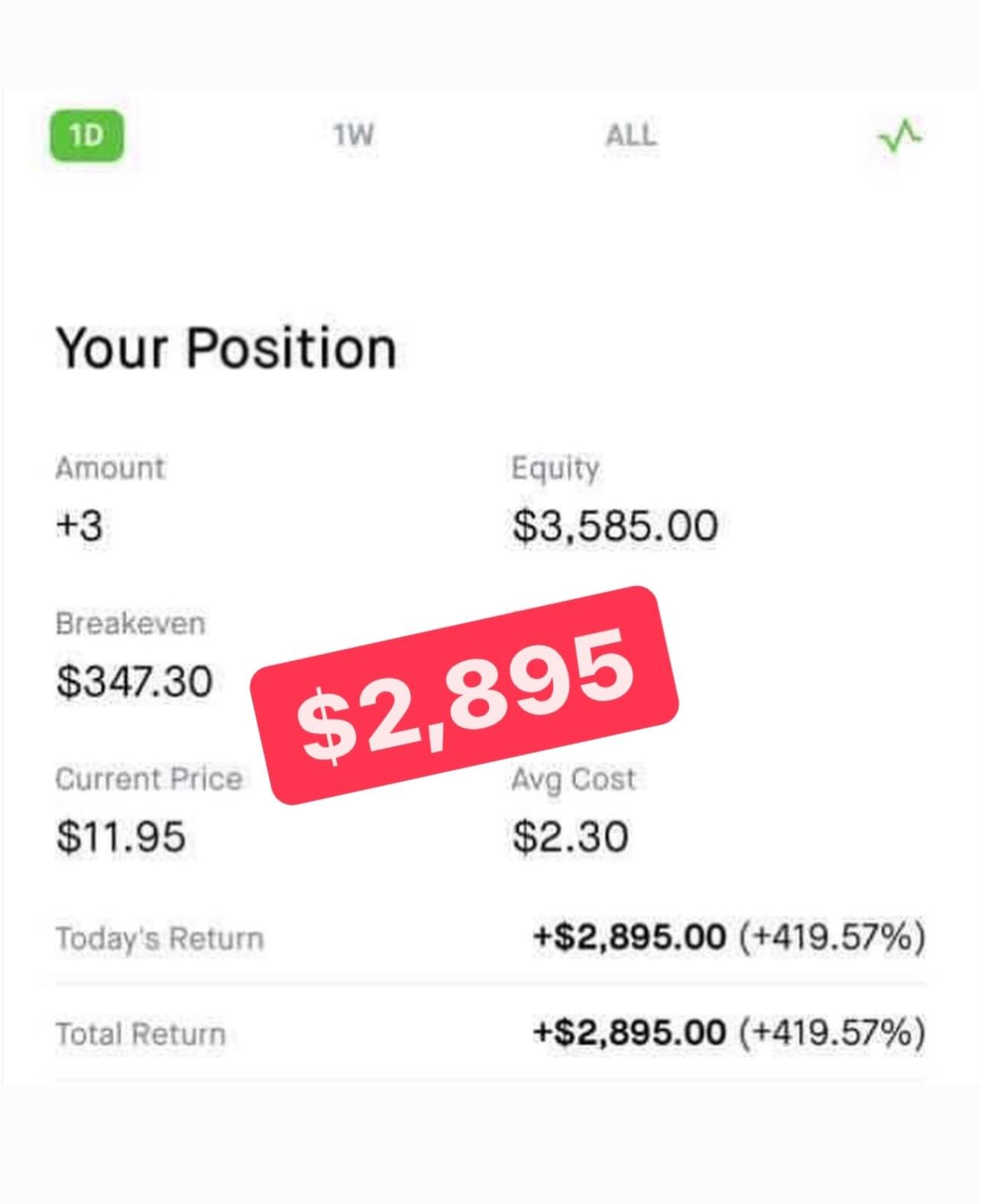Tap the Current Price label

[x=149, y=779]
